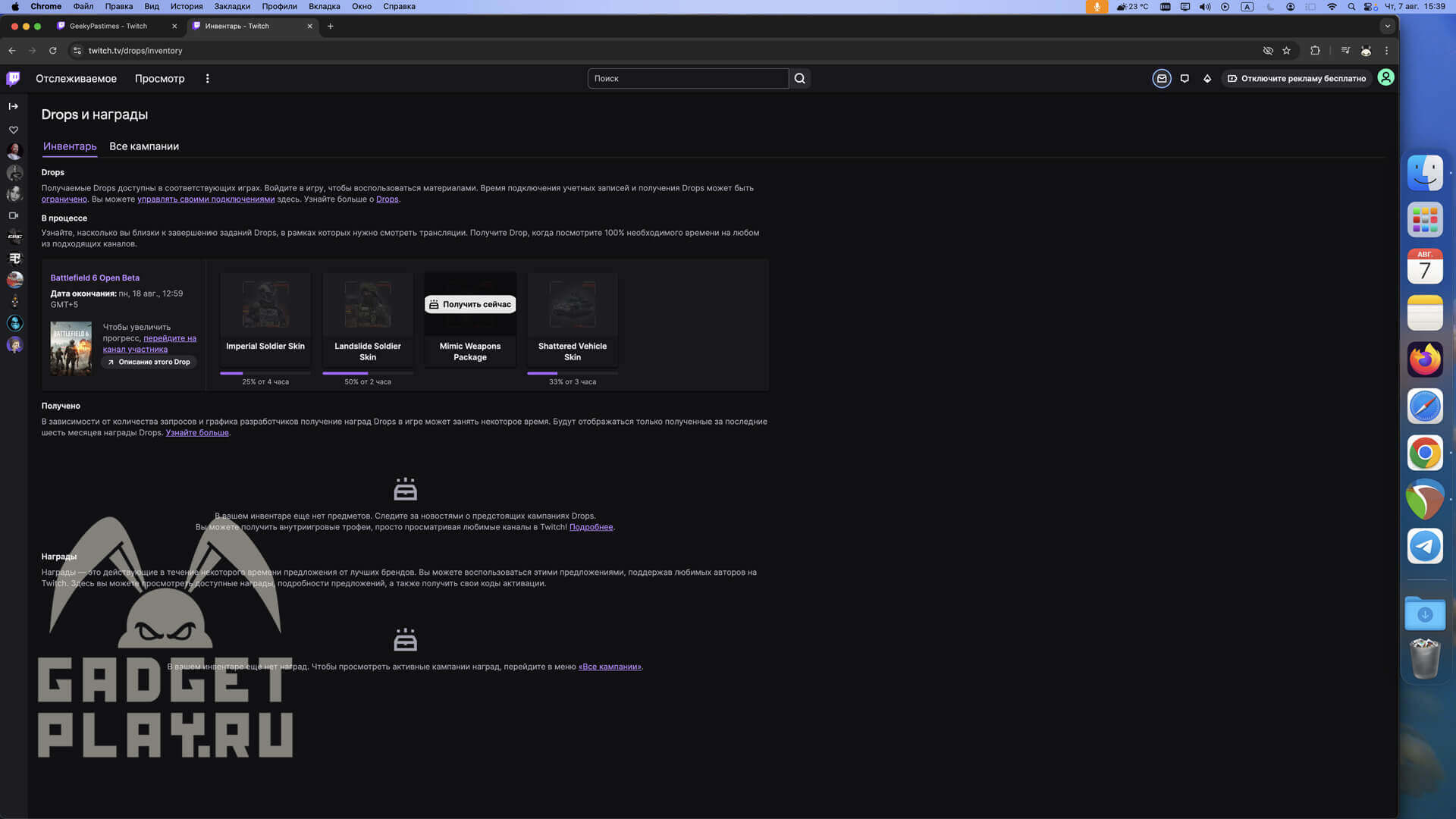Click the crossed-eye tracking protection icon

pyautogui.click(x=1268, y=51)
